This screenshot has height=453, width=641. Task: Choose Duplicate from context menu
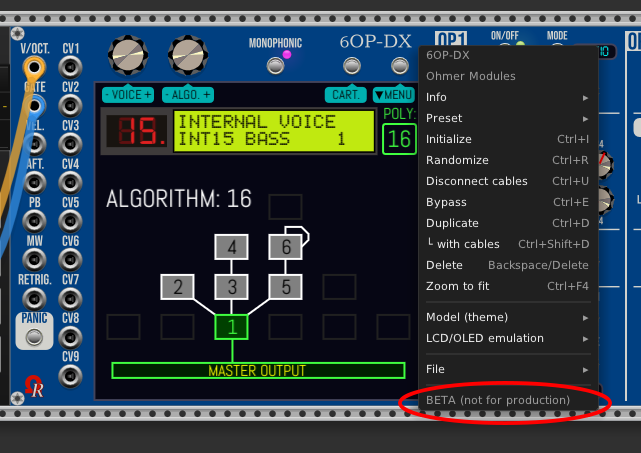click(x=507, y=223)
